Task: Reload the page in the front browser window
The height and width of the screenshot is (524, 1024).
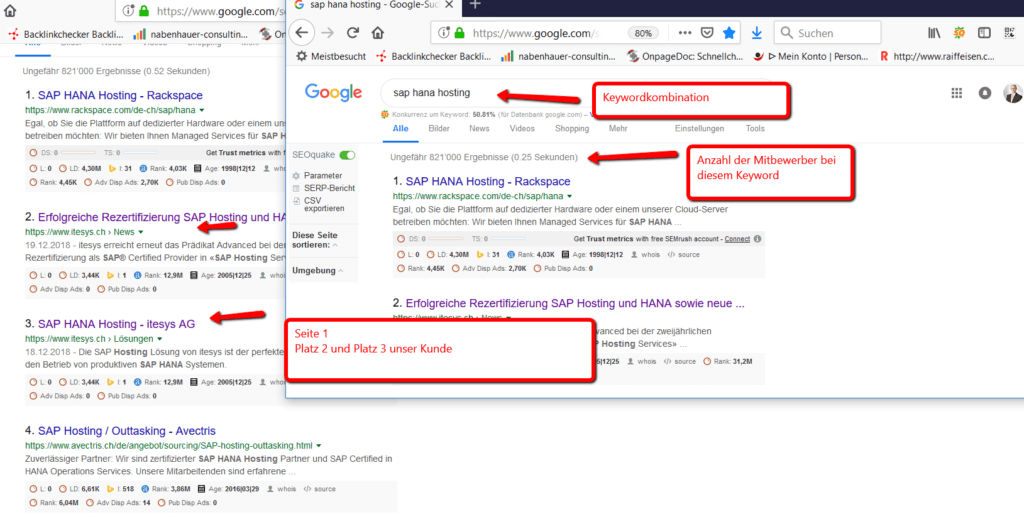Action: (351, 32)
